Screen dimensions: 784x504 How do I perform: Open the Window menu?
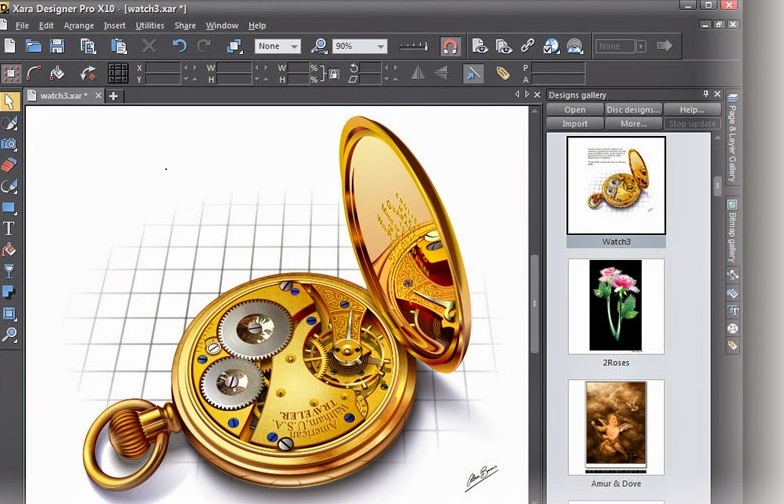point(222,26)
